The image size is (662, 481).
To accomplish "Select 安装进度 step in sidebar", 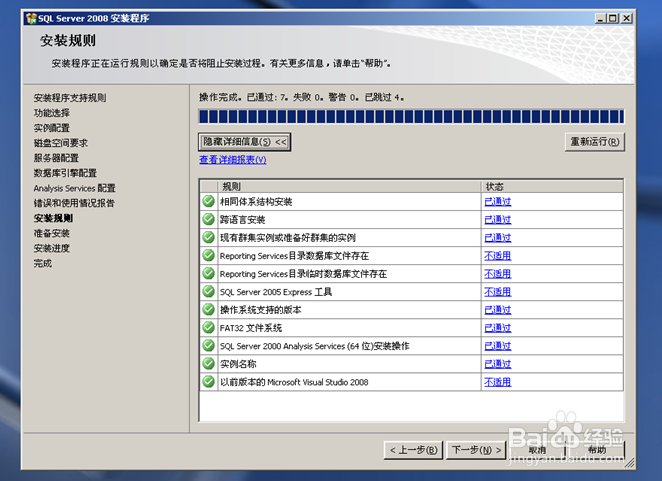I will pos(52,248).
